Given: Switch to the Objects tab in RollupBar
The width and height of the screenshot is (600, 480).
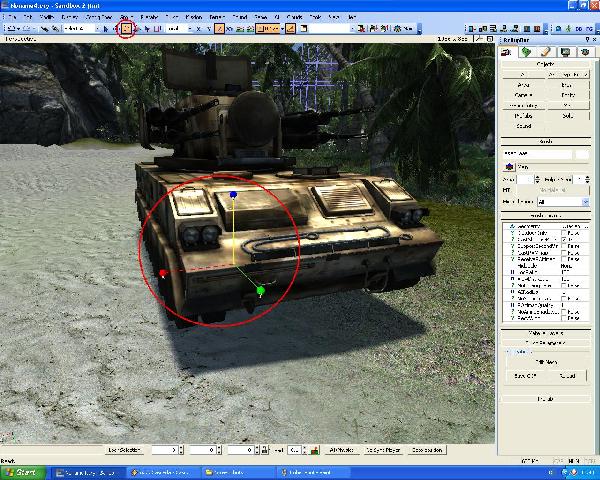Looking at the screenshot, I should pyautogui.click(x=508, y=52).
